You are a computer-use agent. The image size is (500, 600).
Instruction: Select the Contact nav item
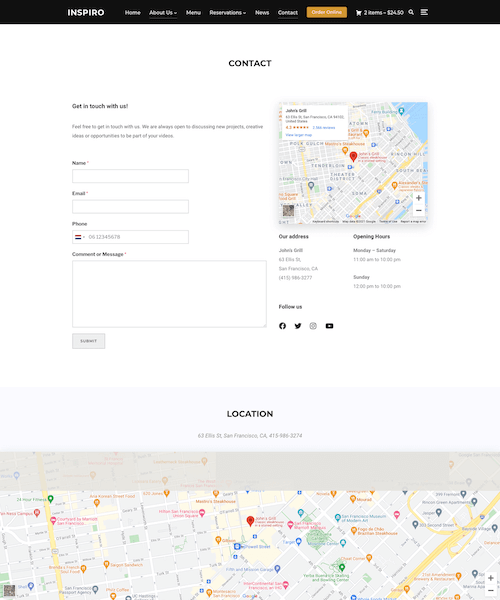click(288, 13)
